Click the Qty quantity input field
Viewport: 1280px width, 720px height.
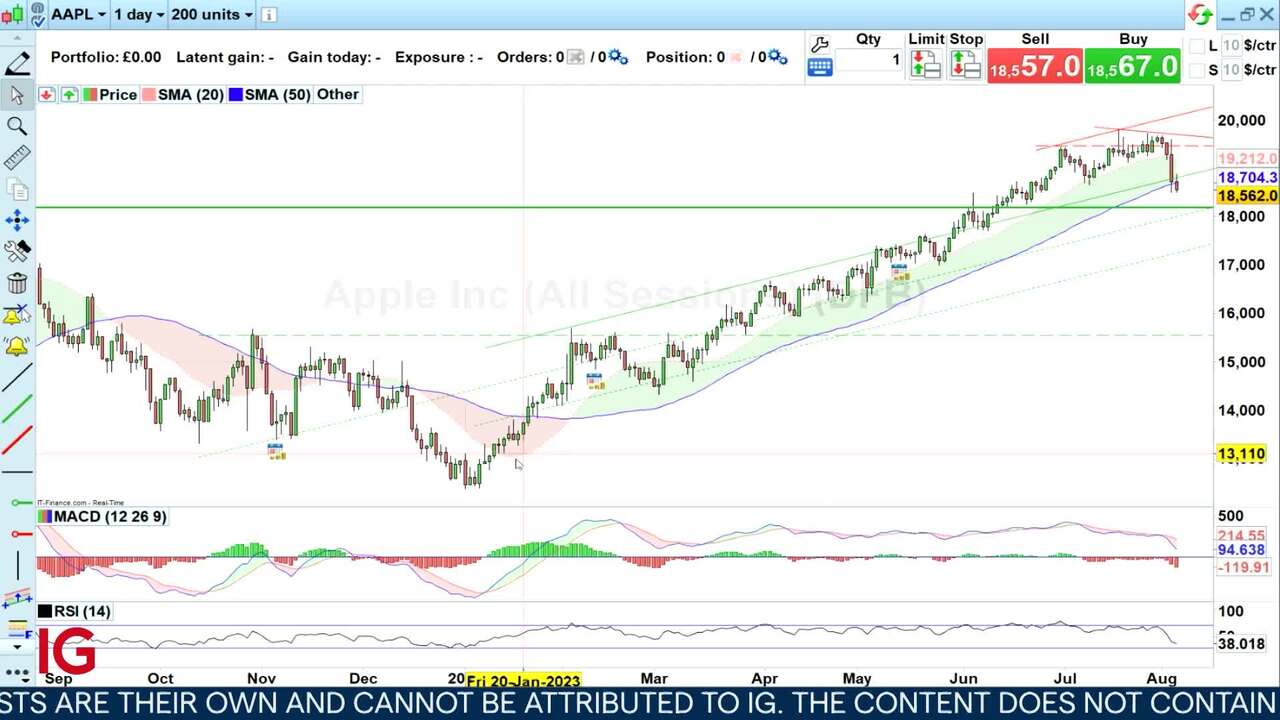click(869, 61)
